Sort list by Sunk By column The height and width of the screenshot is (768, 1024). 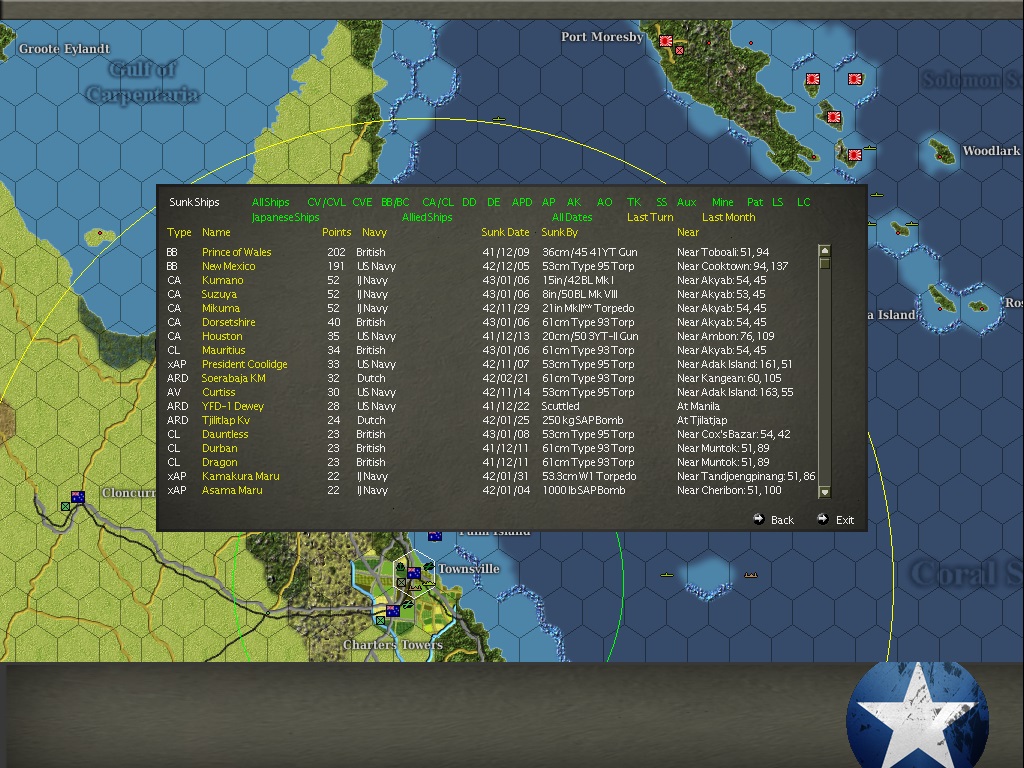(560, 232)
